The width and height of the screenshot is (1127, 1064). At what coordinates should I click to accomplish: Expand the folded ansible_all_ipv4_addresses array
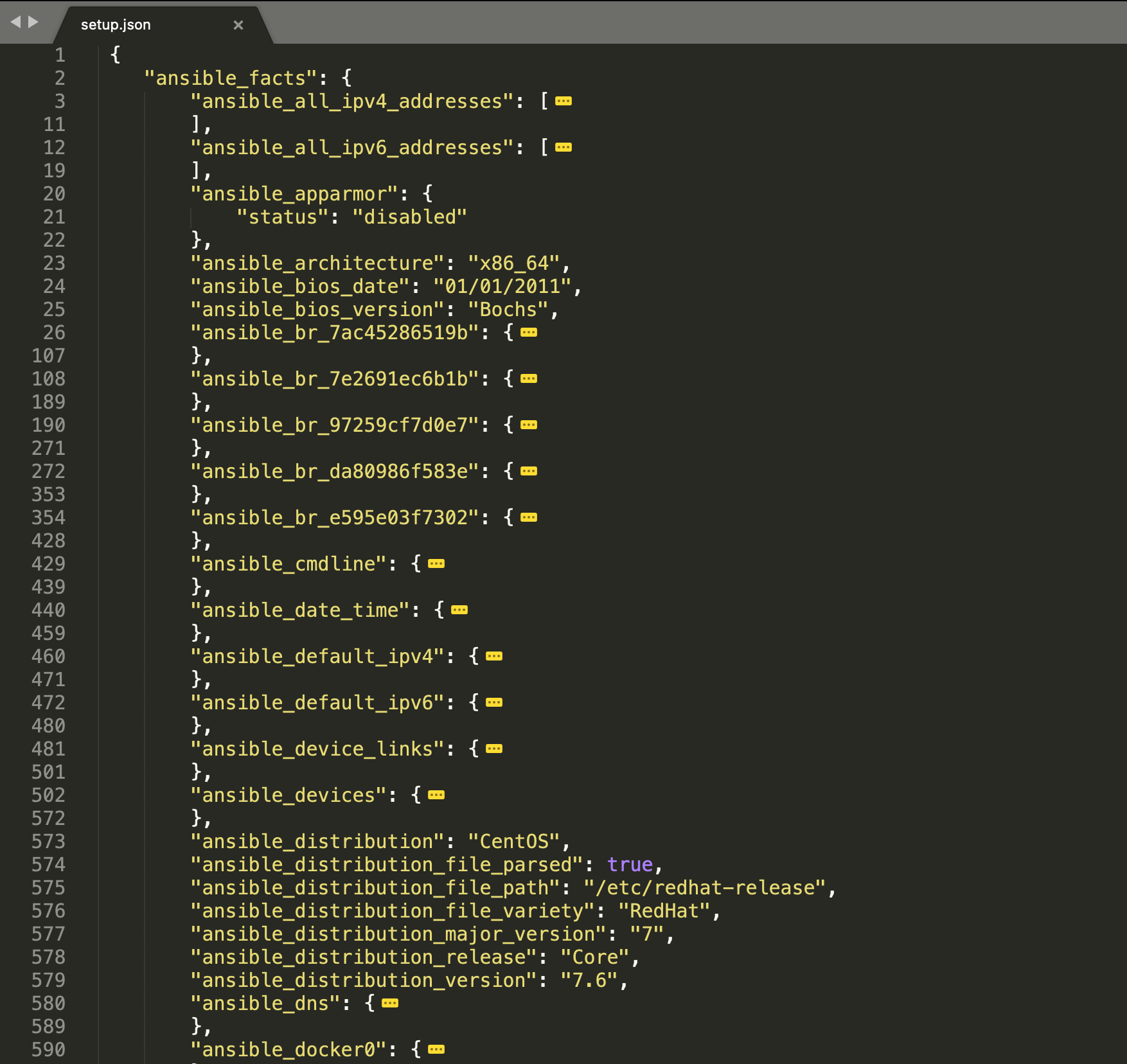coord(564,101)
